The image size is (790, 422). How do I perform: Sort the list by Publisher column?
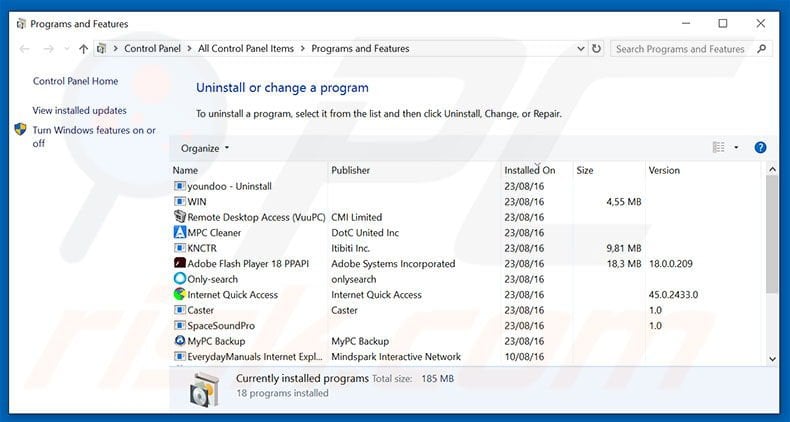point(351,170)
